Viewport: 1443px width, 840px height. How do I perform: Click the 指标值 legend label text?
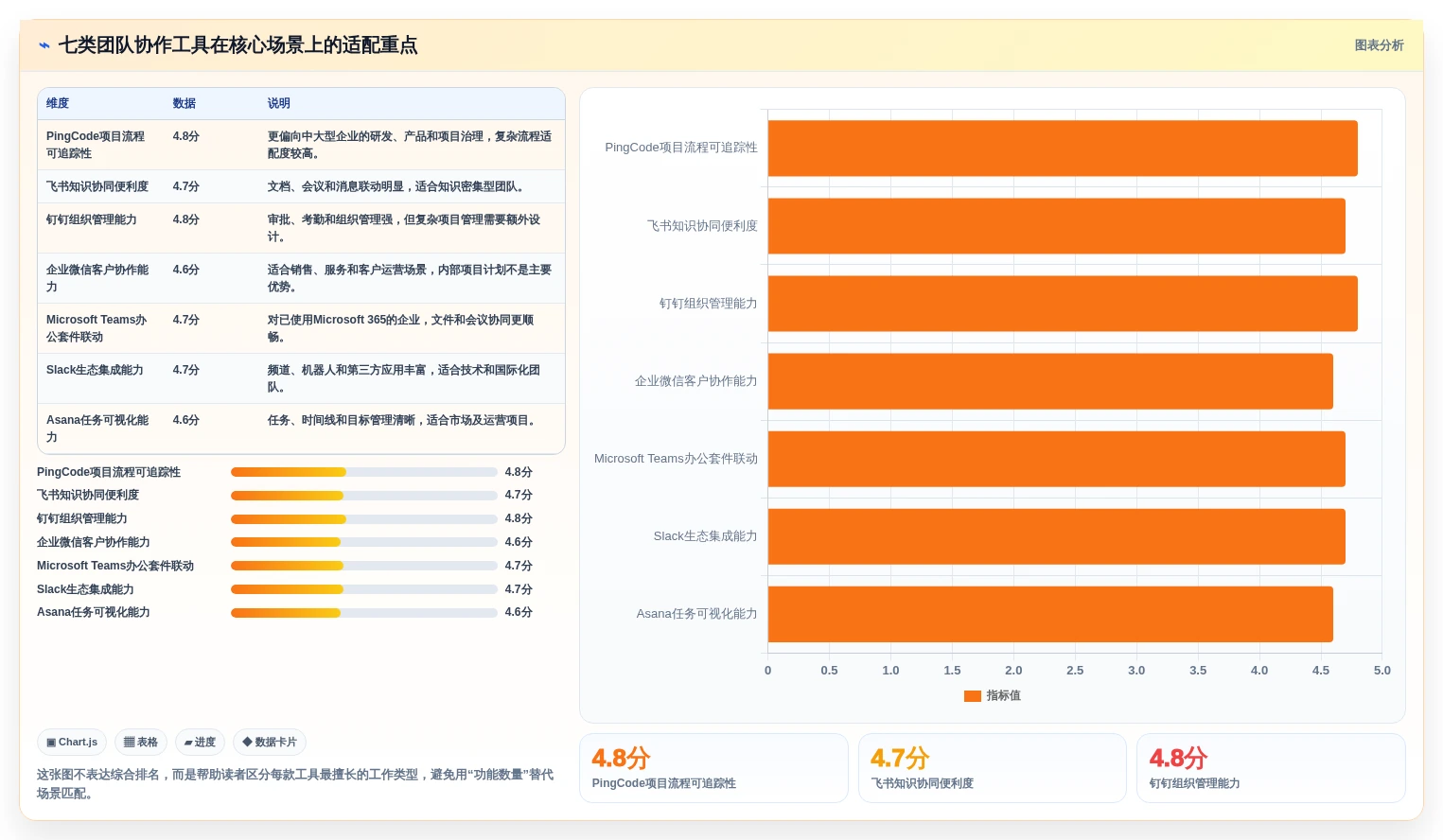[x=1003, y=696]
